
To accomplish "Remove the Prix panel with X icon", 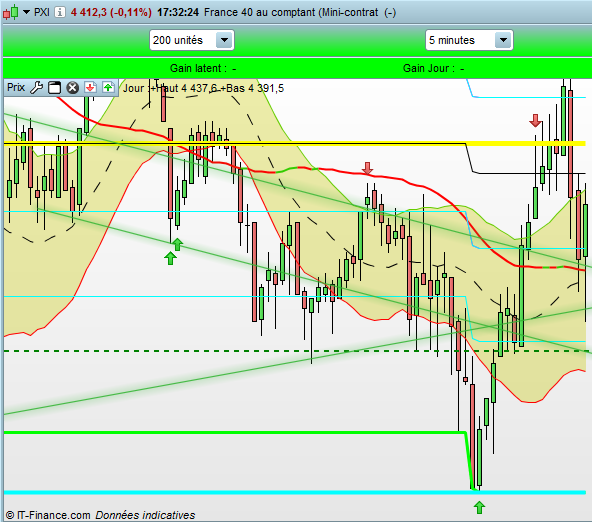I will [72, 88].
